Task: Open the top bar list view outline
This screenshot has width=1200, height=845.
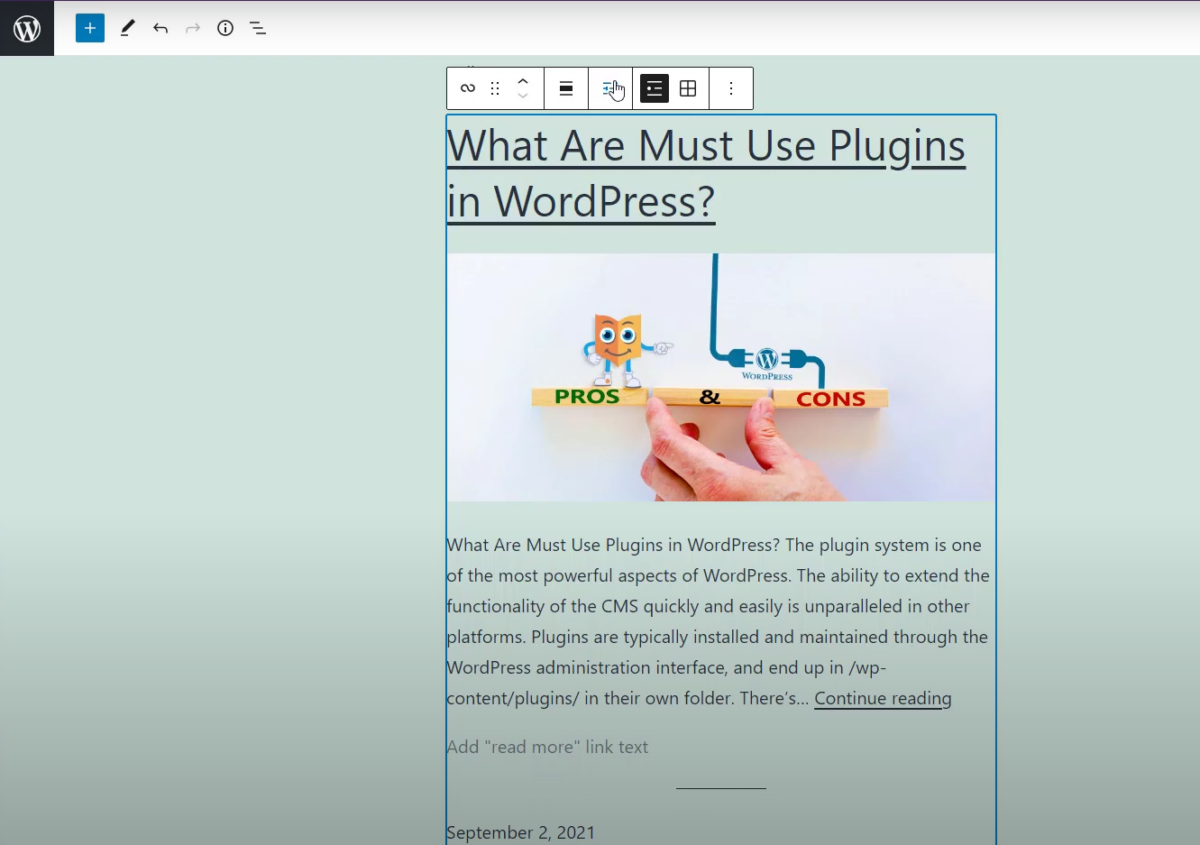Action: [258, 28]
